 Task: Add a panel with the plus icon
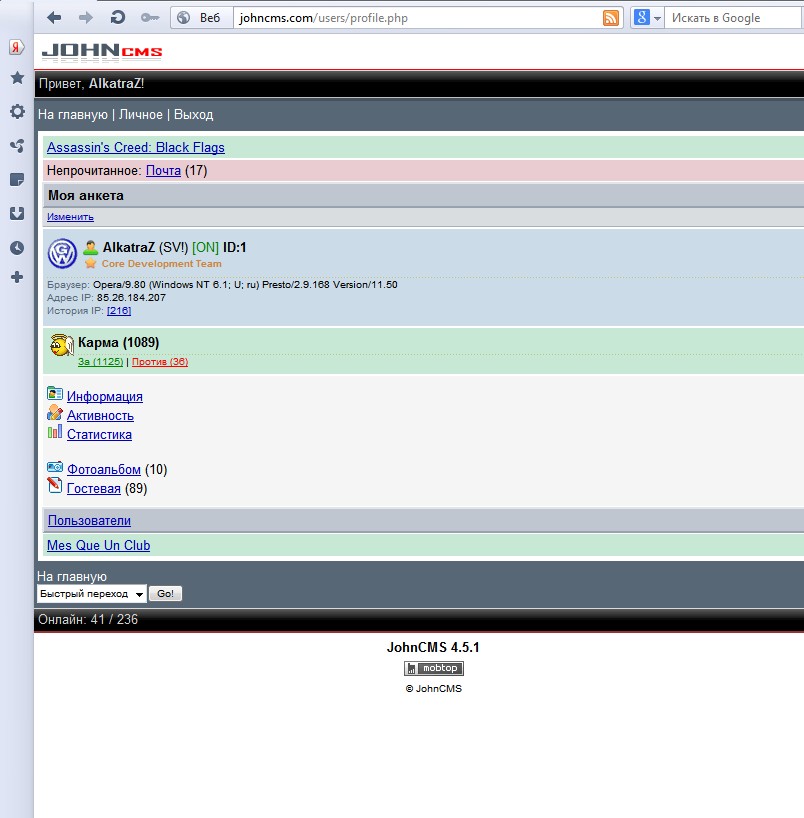17,277
